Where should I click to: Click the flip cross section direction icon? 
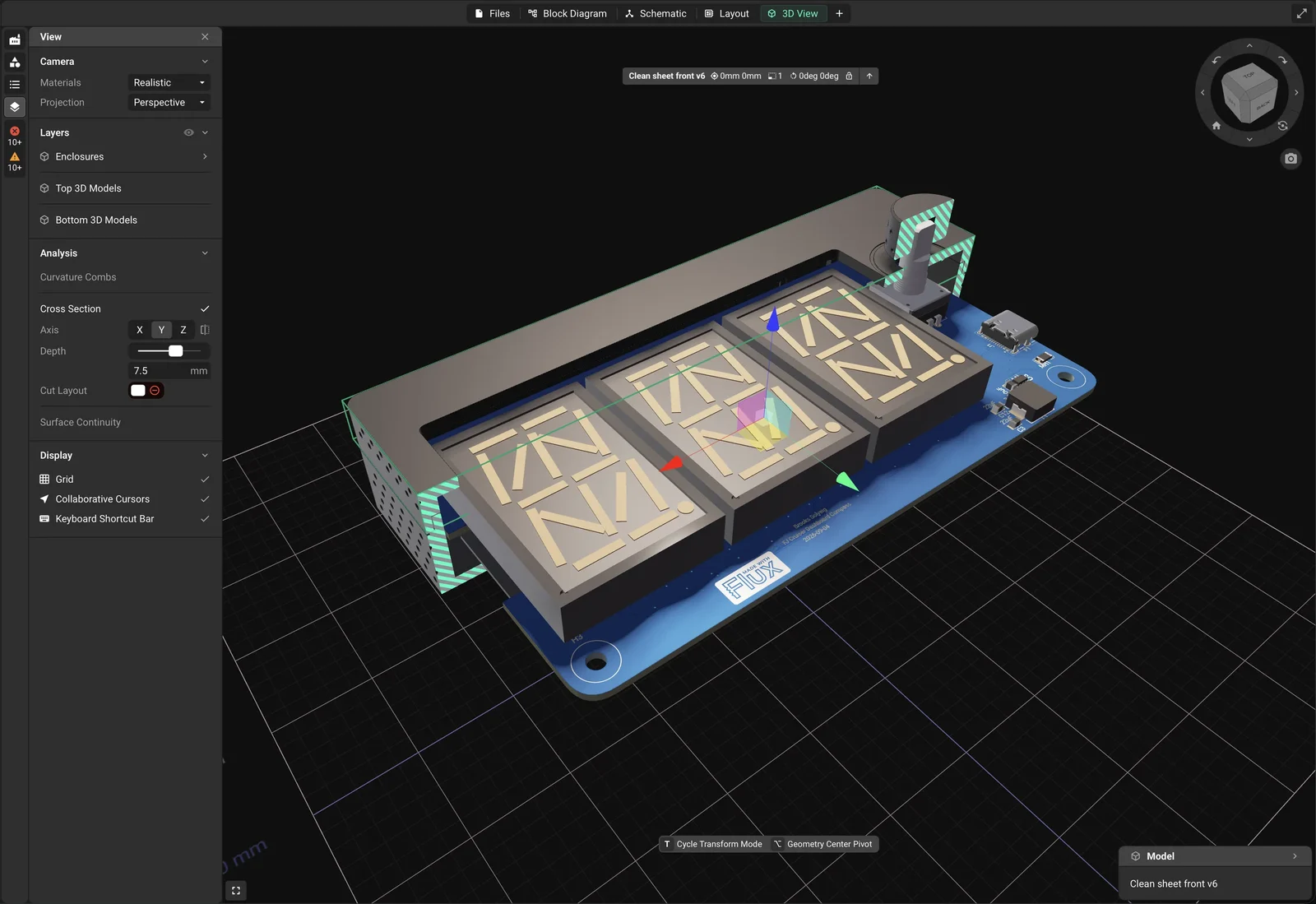pyautogui.click(x=205, y=330)
